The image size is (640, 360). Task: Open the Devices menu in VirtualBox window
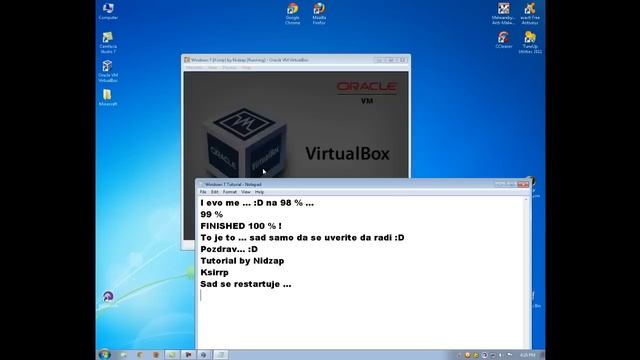coord(229,68)
